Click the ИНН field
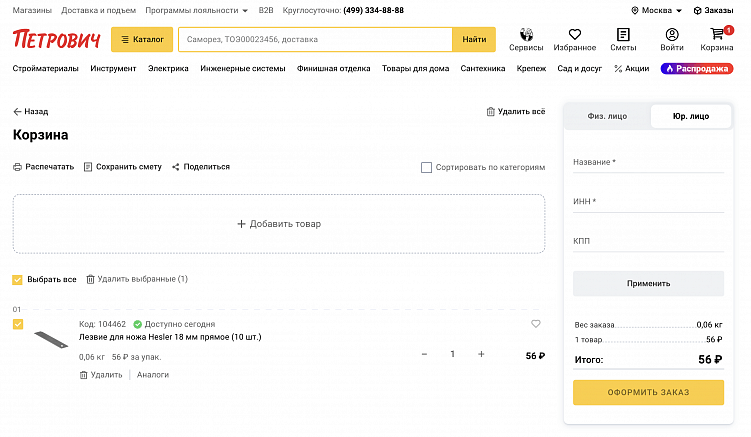The width and height of the screenshot is (751, 437). click(649, 202)
